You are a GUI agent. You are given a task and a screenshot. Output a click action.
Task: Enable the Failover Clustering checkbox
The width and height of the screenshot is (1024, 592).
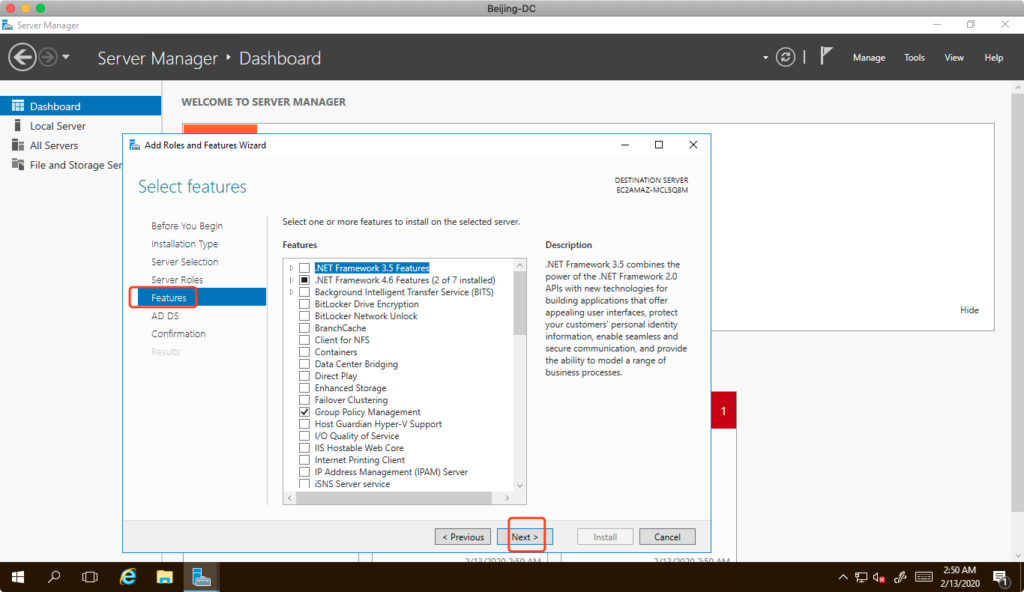(x=304, y=400)
